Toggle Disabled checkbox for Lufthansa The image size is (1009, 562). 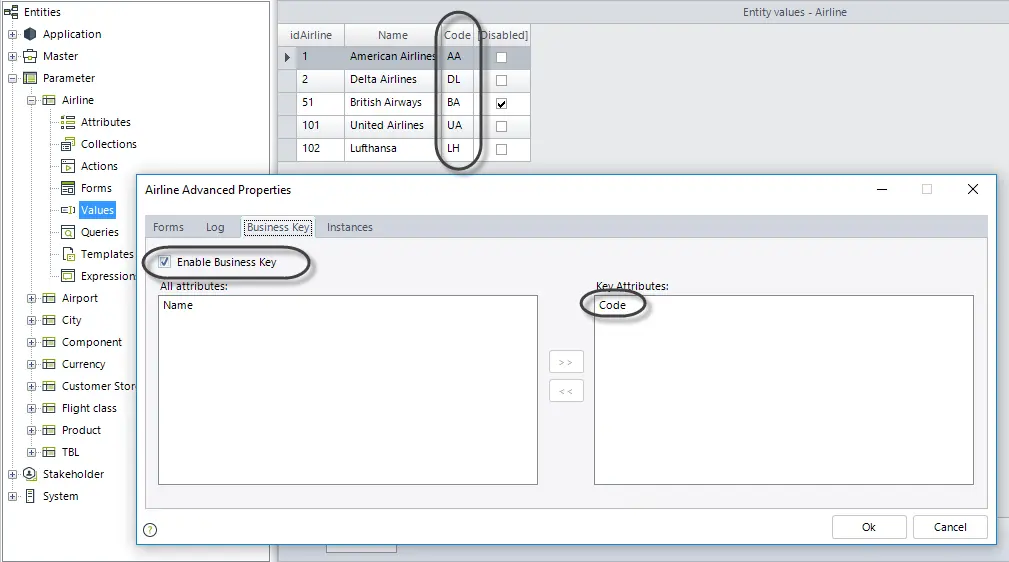(x=501, y=149)
